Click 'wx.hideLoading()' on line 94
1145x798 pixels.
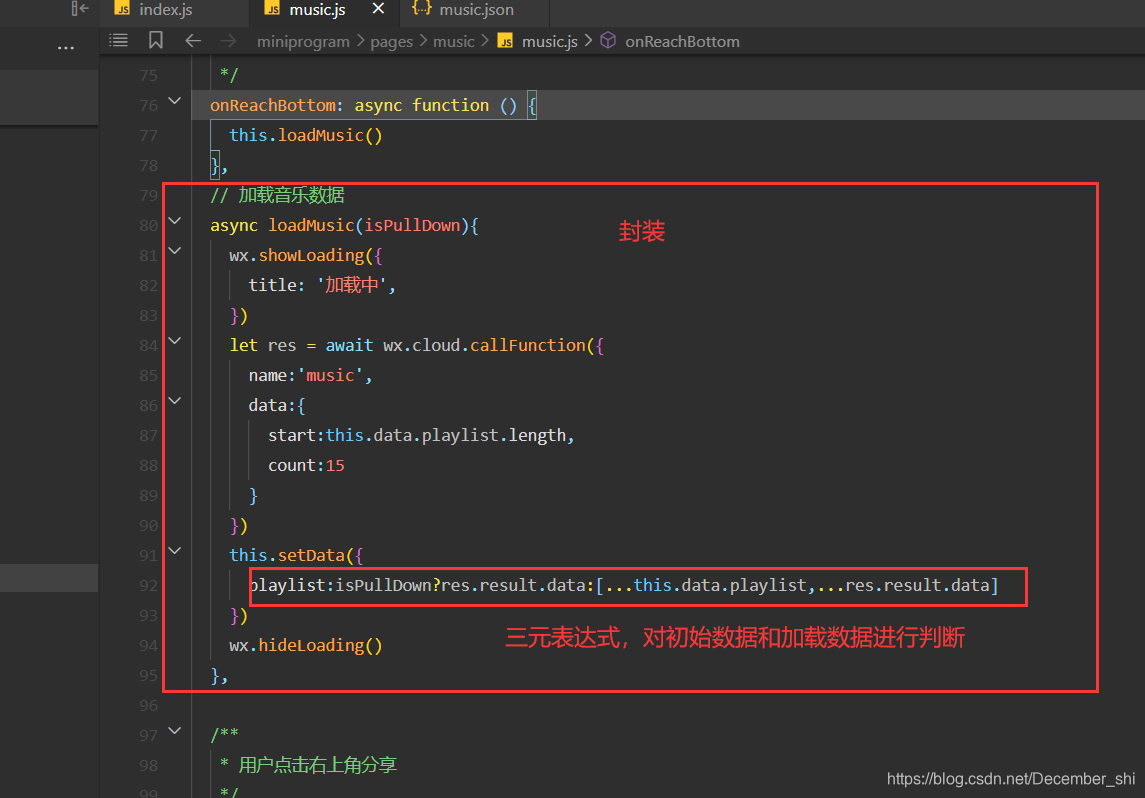tap(306, 645)
